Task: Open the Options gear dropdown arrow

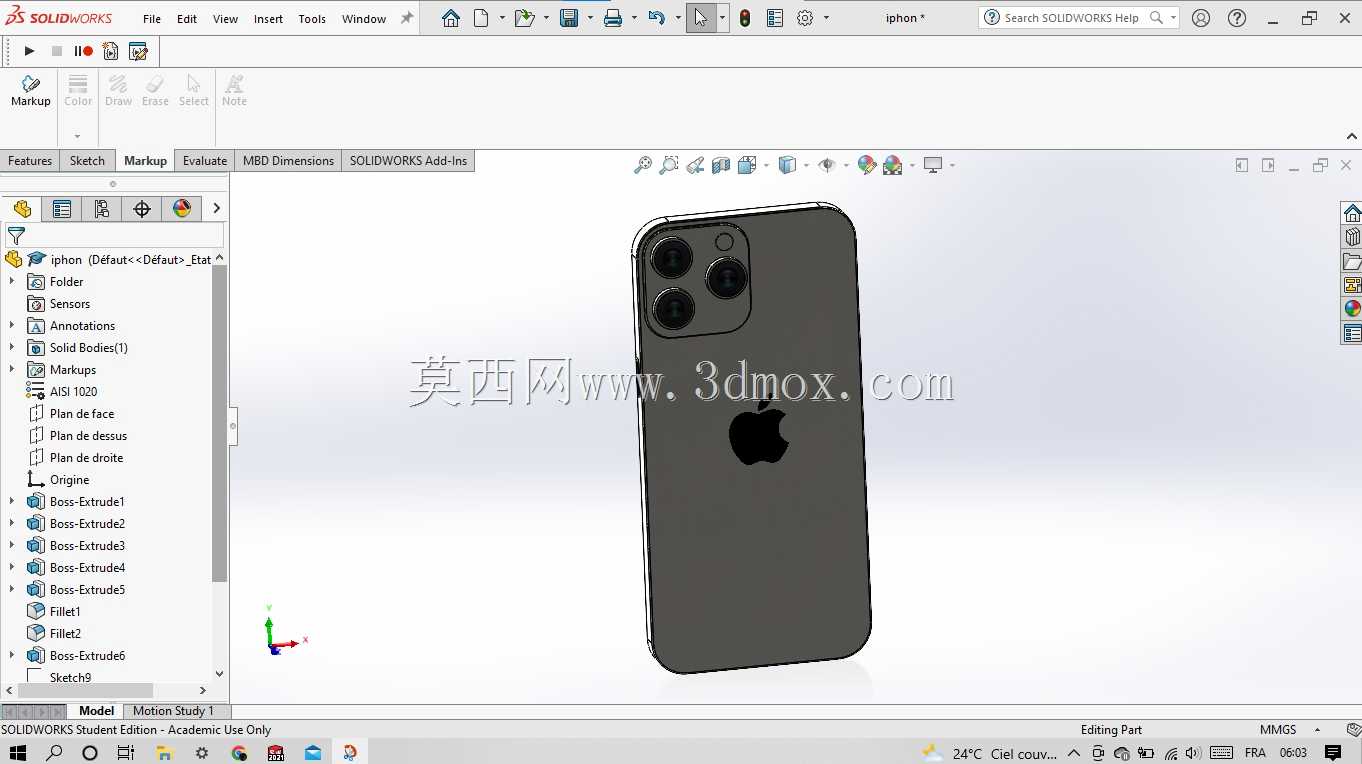Action: [826, 18]
